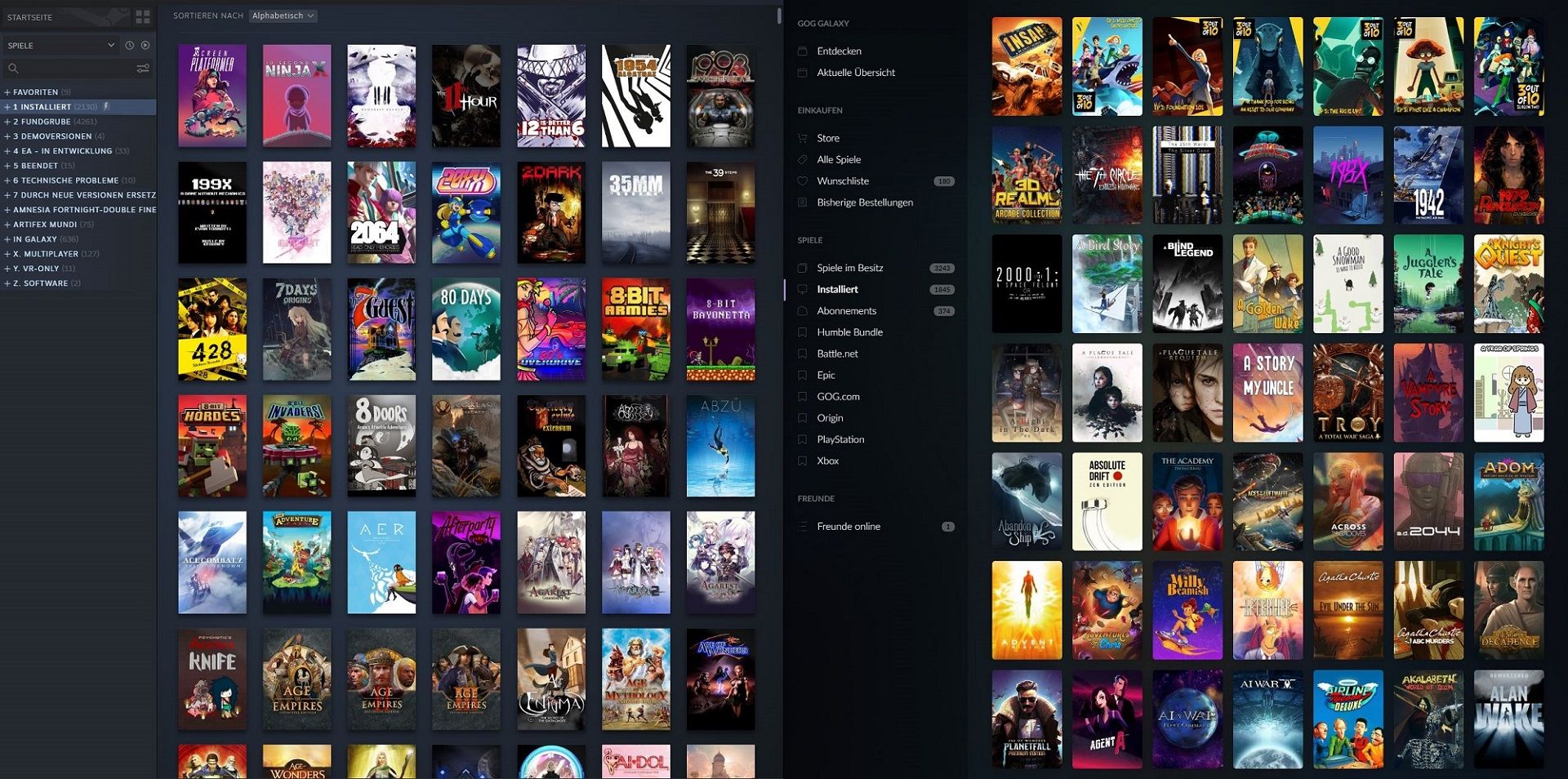Viewport: 1568px width, 779px height.
Task: Open the Alphabetisch sort dropdown
Action: pos(283,16)
